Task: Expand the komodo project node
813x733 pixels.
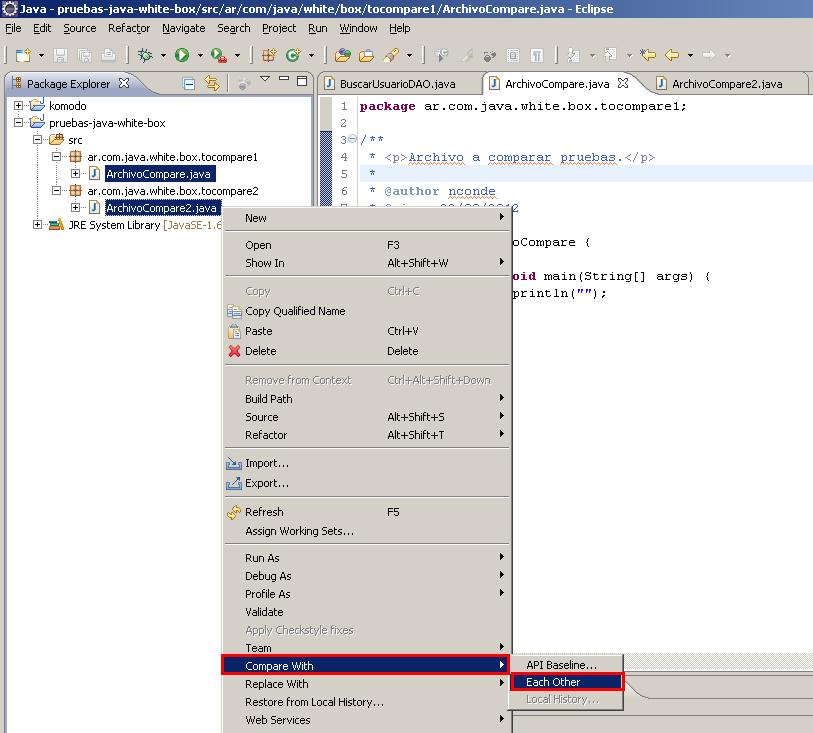Action: [18, 106]
